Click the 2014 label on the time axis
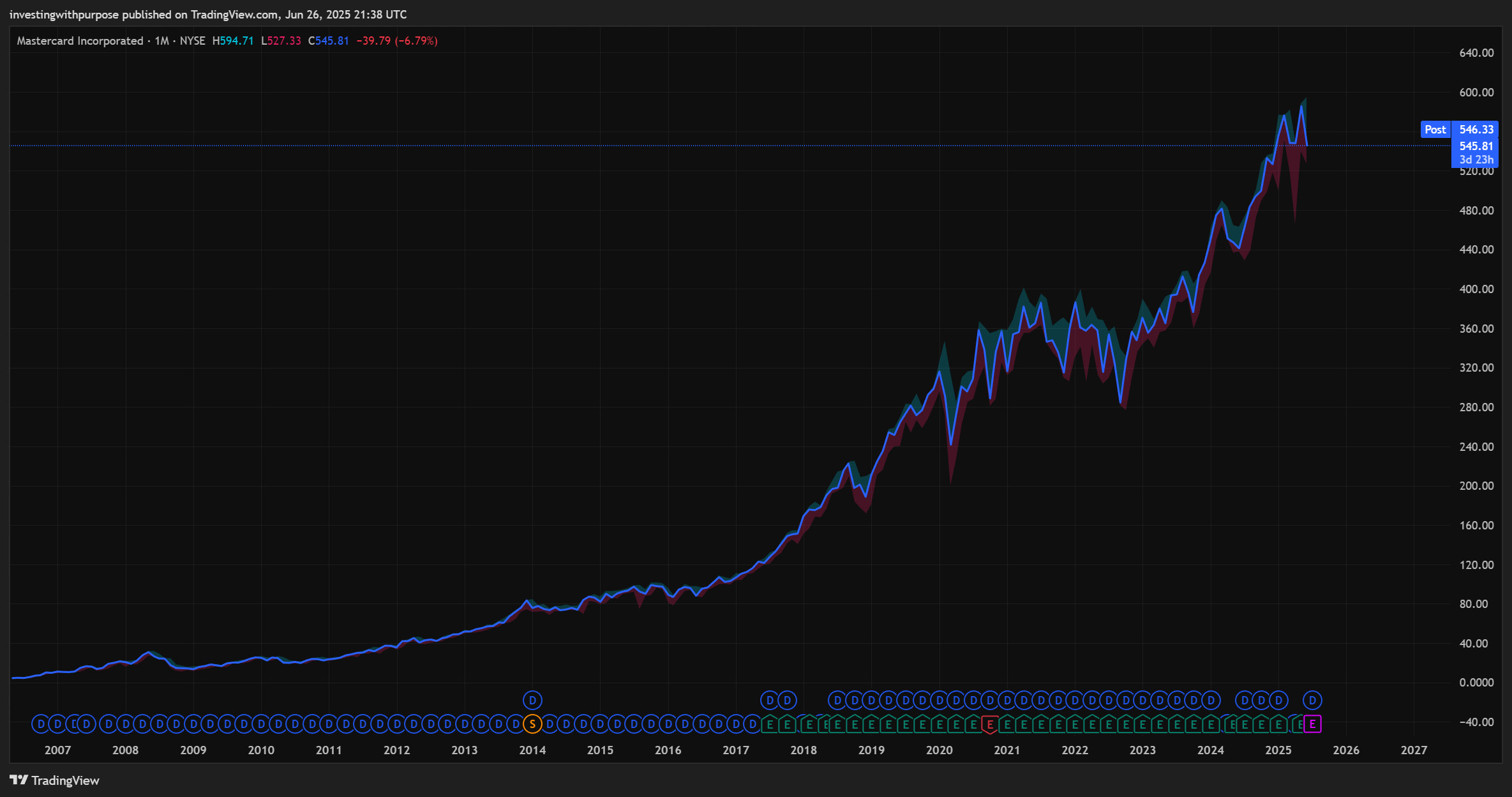The height and width of the screenshot is (797, 1512). coord(532,750)
